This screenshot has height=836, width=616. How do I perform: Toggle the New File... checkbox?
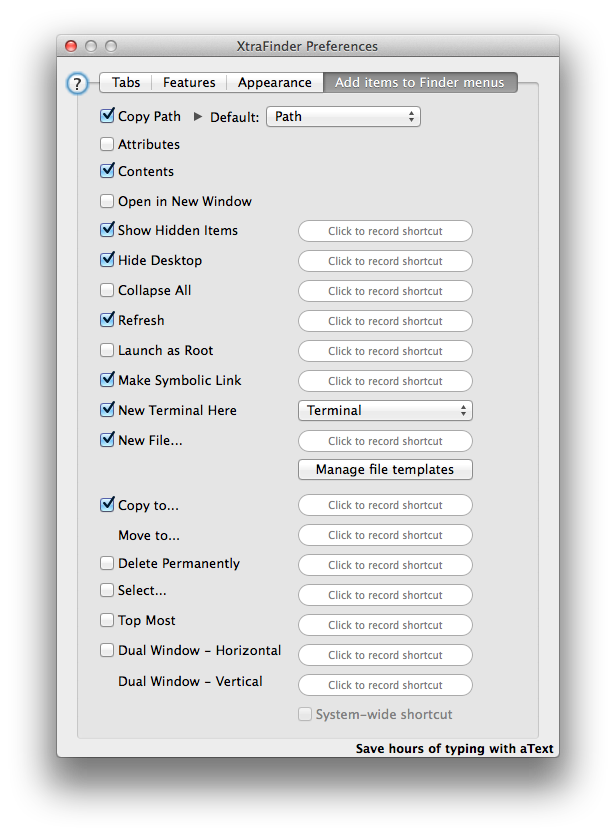[107, 440]
